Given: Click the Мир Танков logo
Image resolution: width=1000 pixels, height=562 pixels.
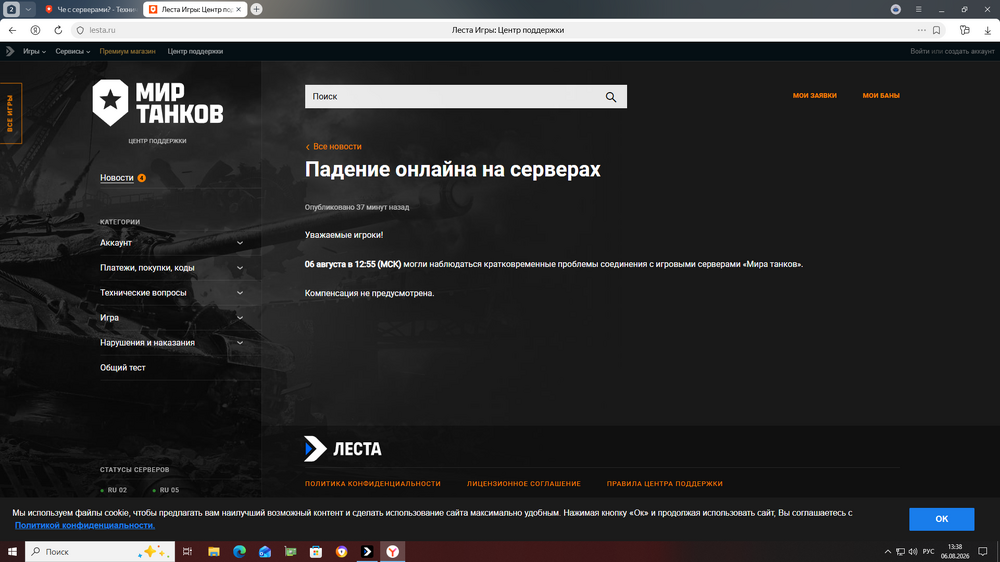Looking at the screenshot, I should [x=158, y=103].
